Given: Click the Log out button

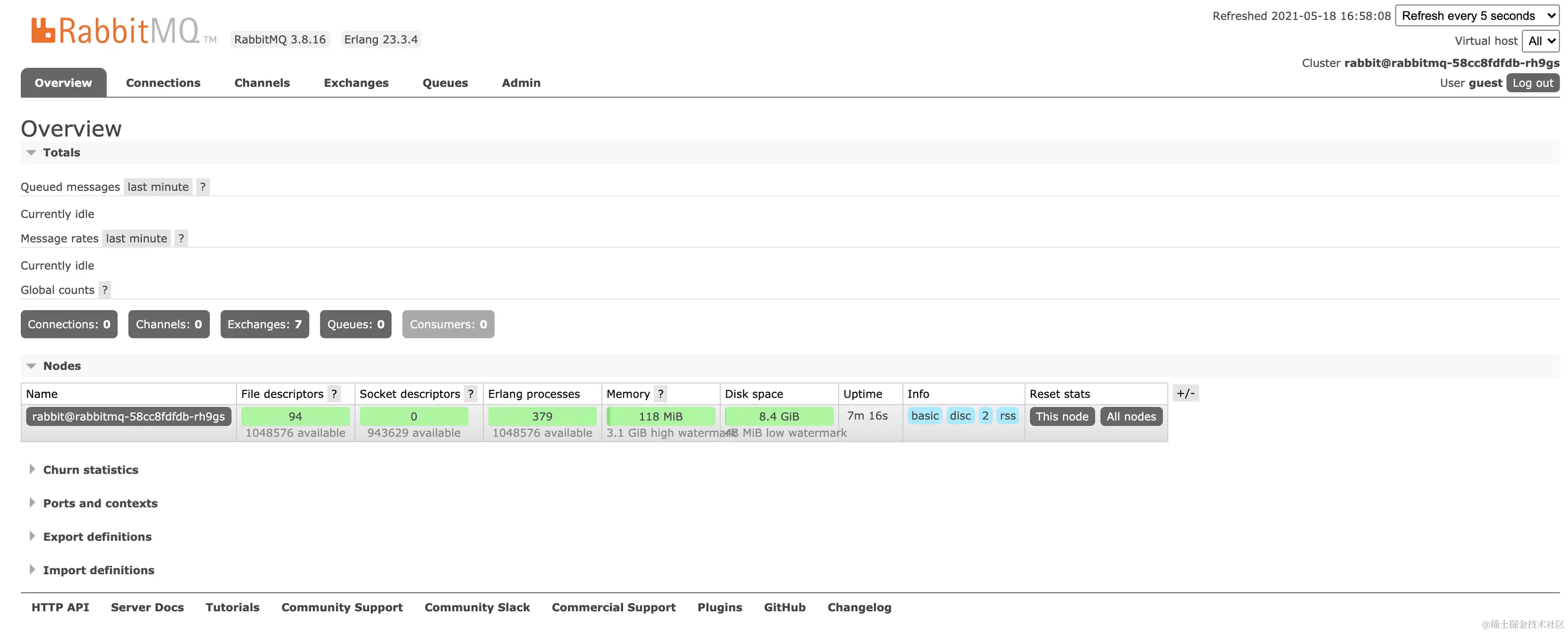Looking at the screenshot, I should 1532,83.
